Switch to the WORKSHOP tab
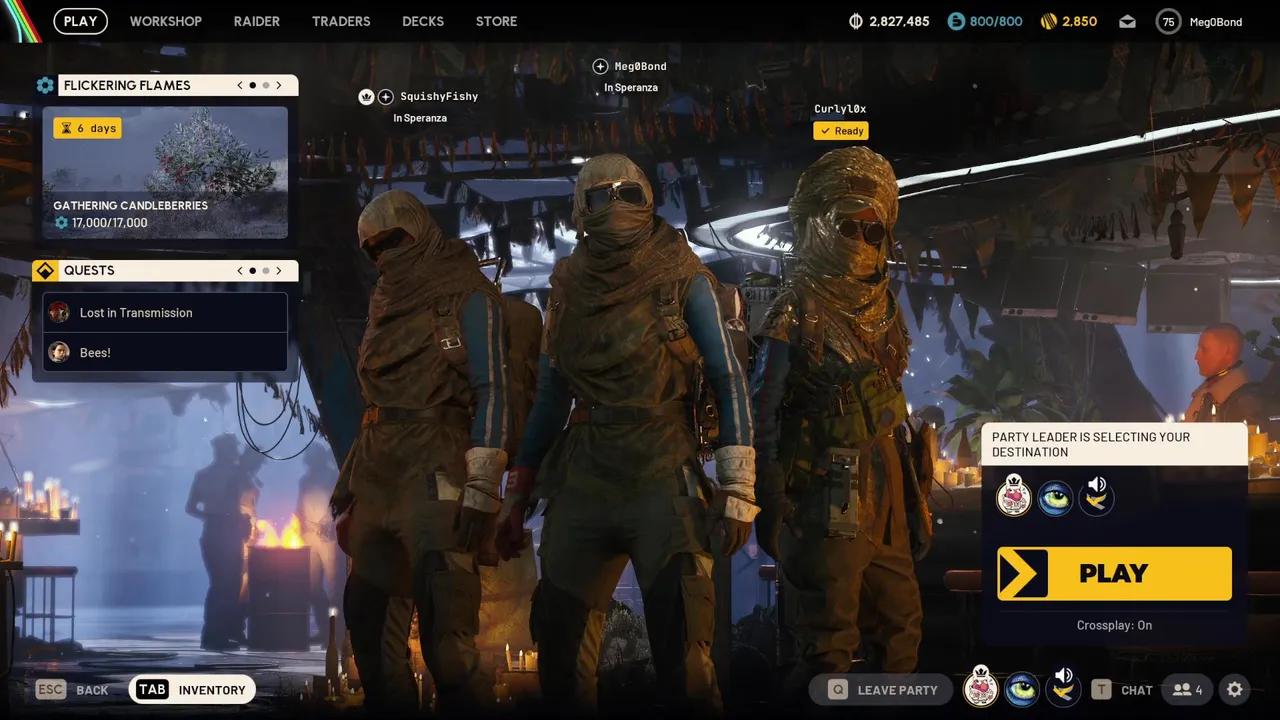This screenshot has width=1280, height=720. 165,21
